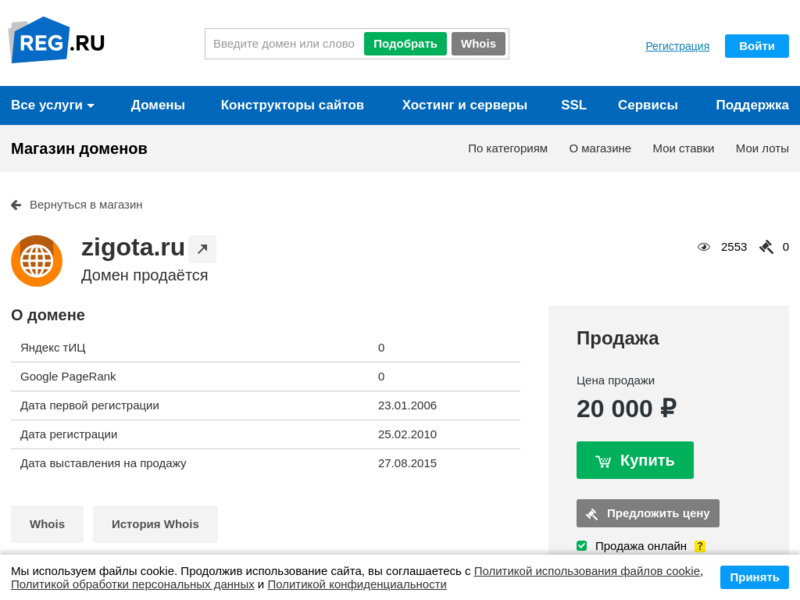Open the О магазине section
The width and height of the screenshot is (800, 600).
pos(600,148)
